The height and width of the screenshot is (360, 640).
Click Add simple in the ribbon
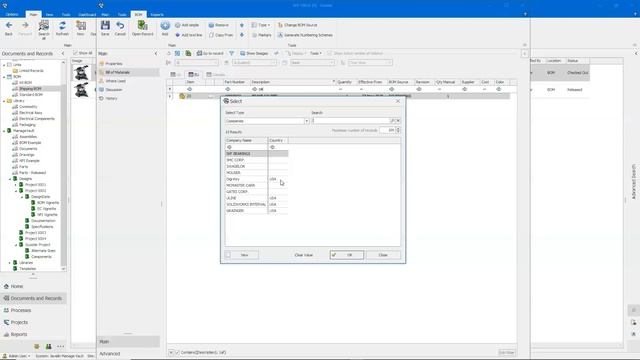tap(187, 25)
